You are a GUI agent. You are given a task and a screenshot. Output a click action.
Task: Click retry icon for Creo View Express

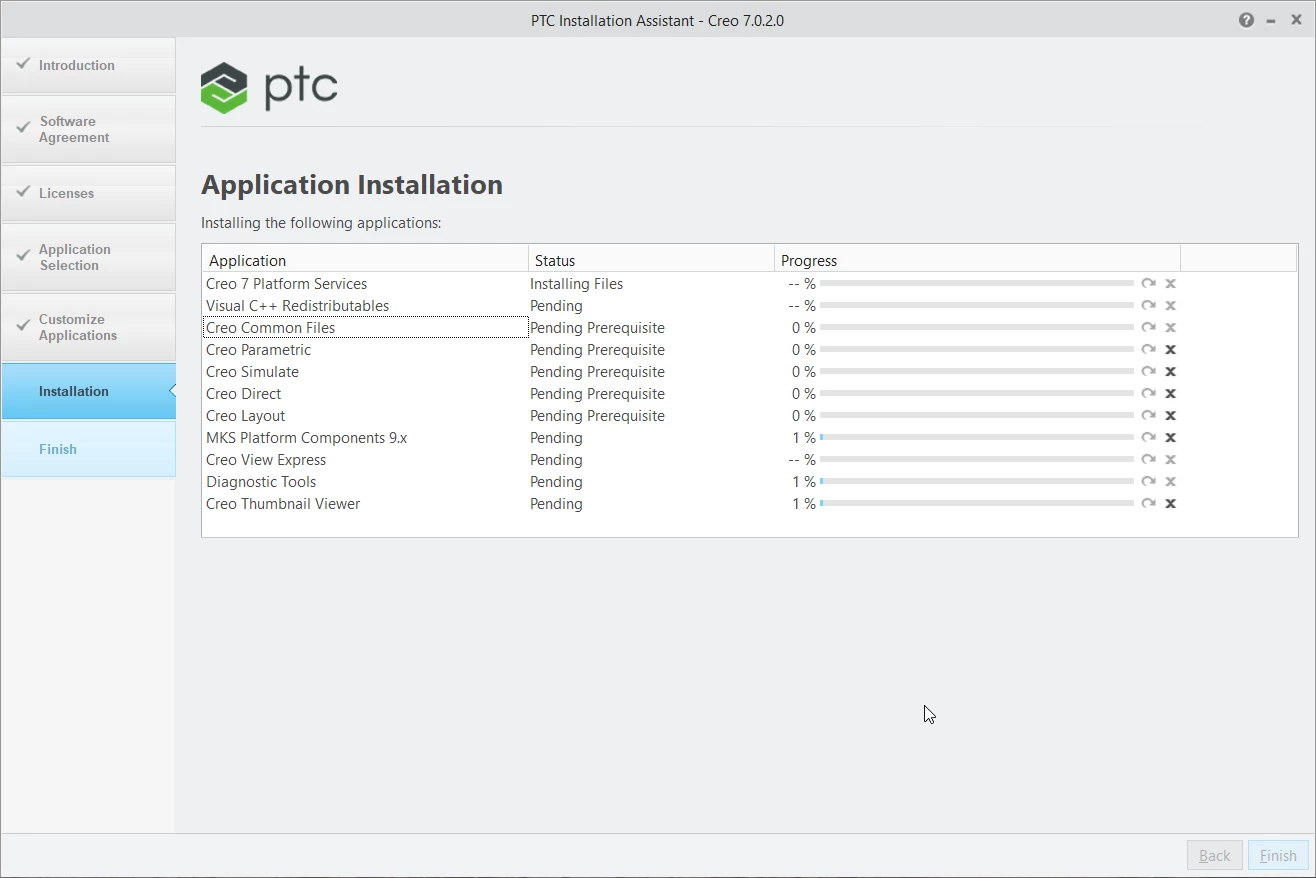click(1148, 460)
